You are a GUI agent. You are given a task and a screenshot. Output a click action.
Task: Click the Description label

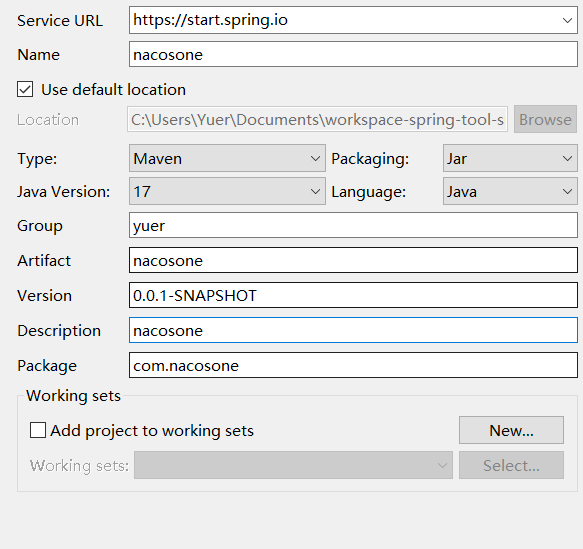tap(59, 330)
